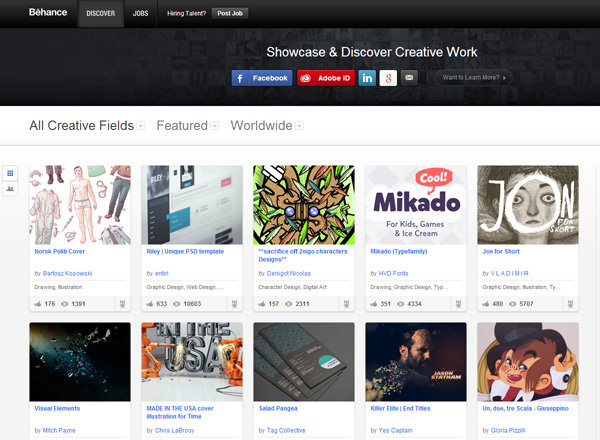Click the Visual Elements dark thumbnail

coord(80,362)
